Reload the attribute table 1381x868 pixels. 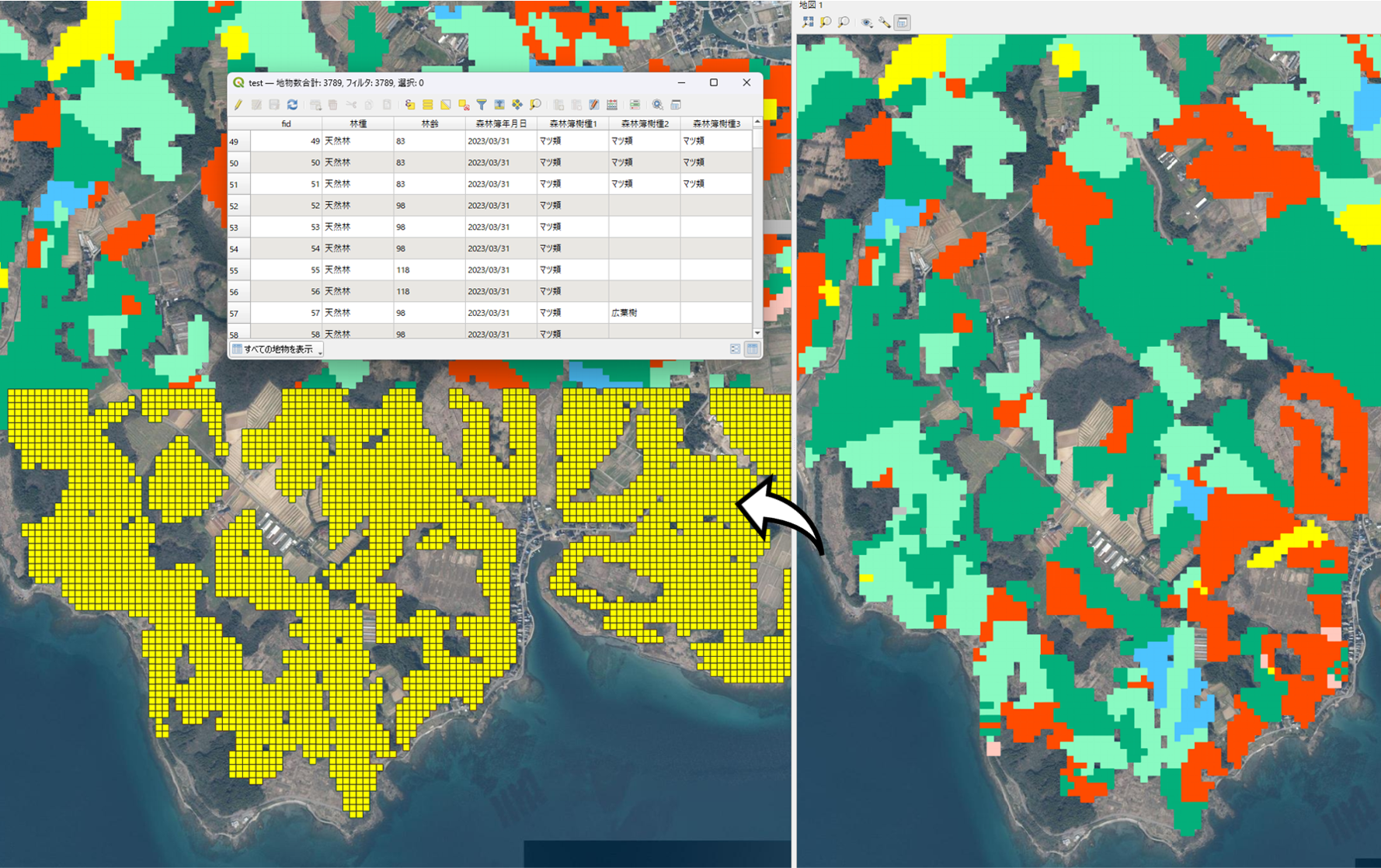pos(292,105)
